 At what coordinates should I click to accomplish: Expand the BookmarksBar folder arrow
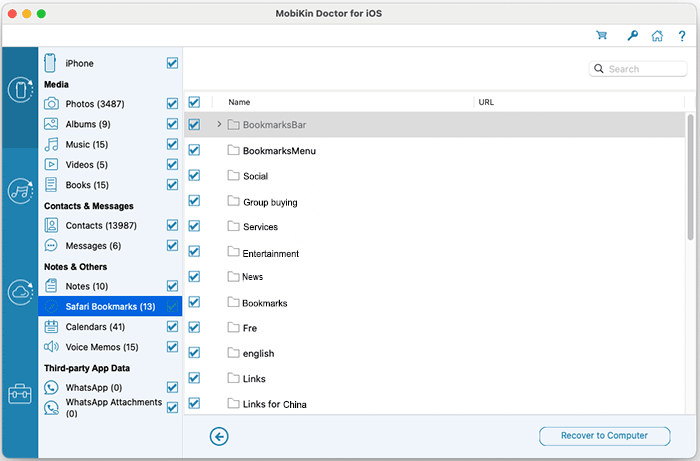(x=218, y=125)
